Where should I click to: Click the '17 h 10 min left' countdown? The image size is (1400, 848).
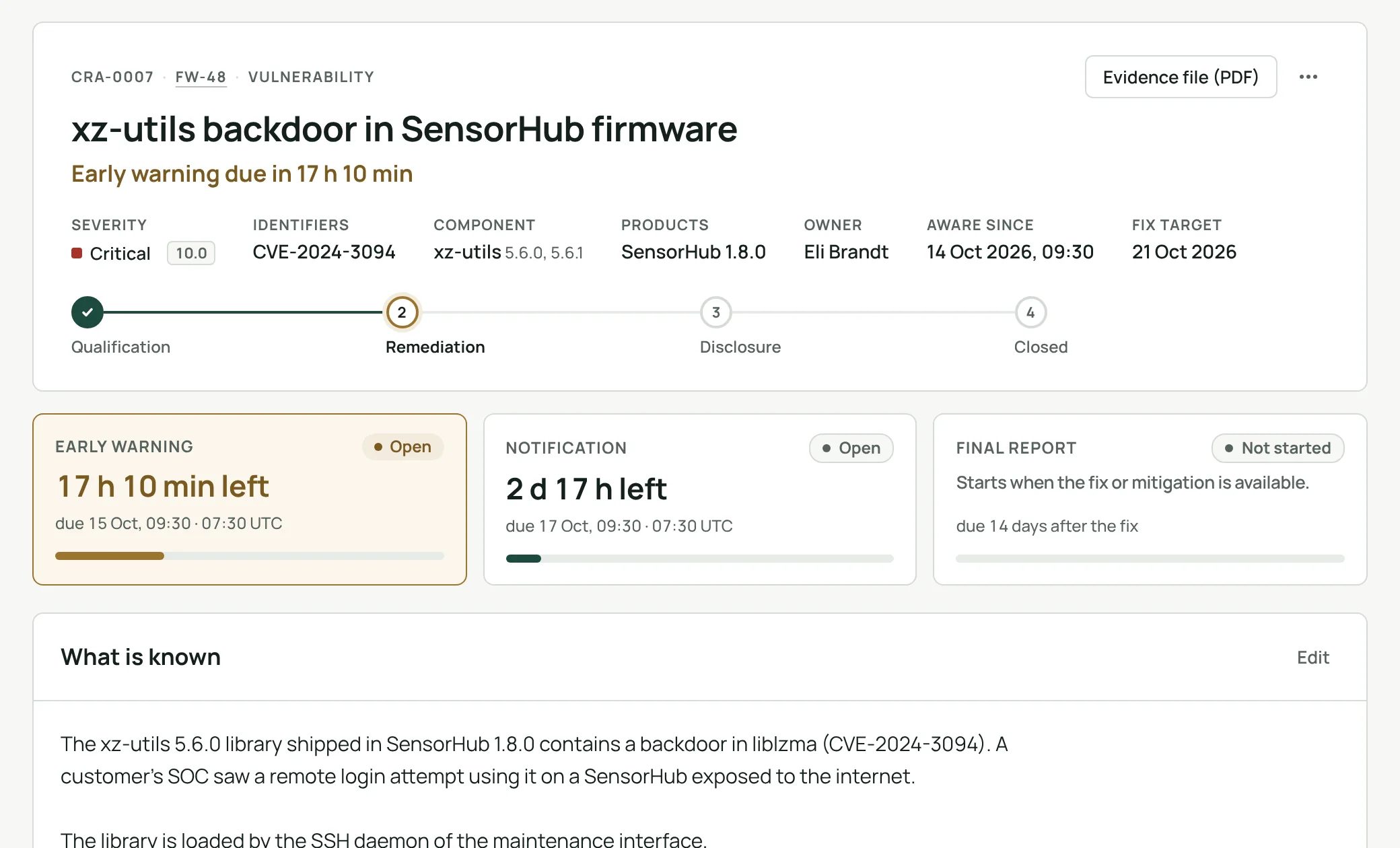click(164, 486)
